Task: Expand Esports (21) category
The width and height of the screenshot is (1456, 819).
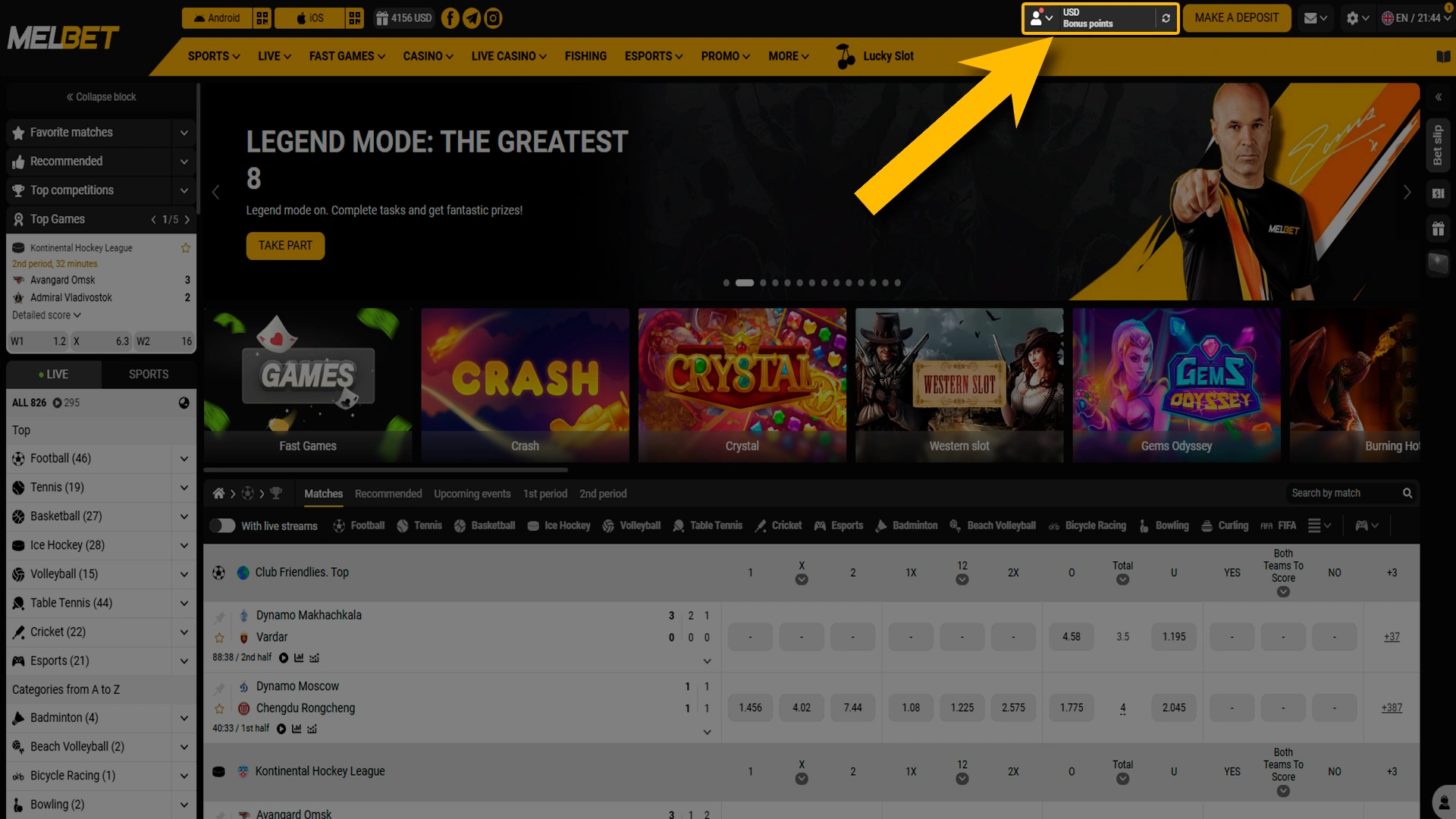Action: pyautogui.click(x=184, y=661)
